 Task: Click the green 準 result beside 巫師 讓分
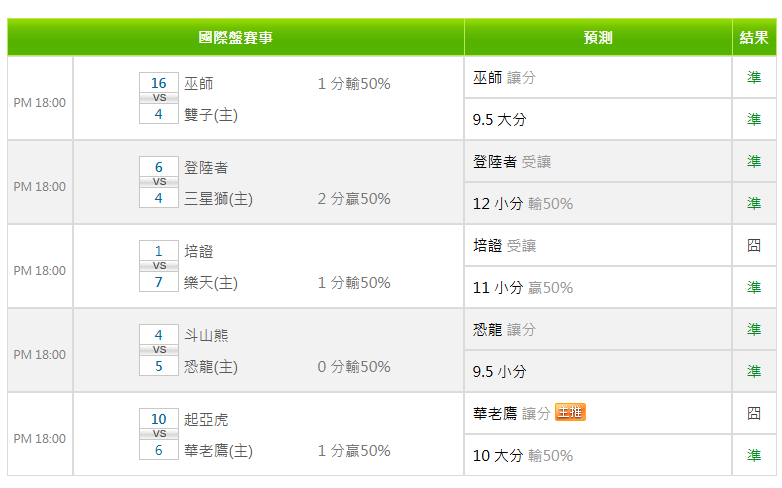tap(754, 77)
